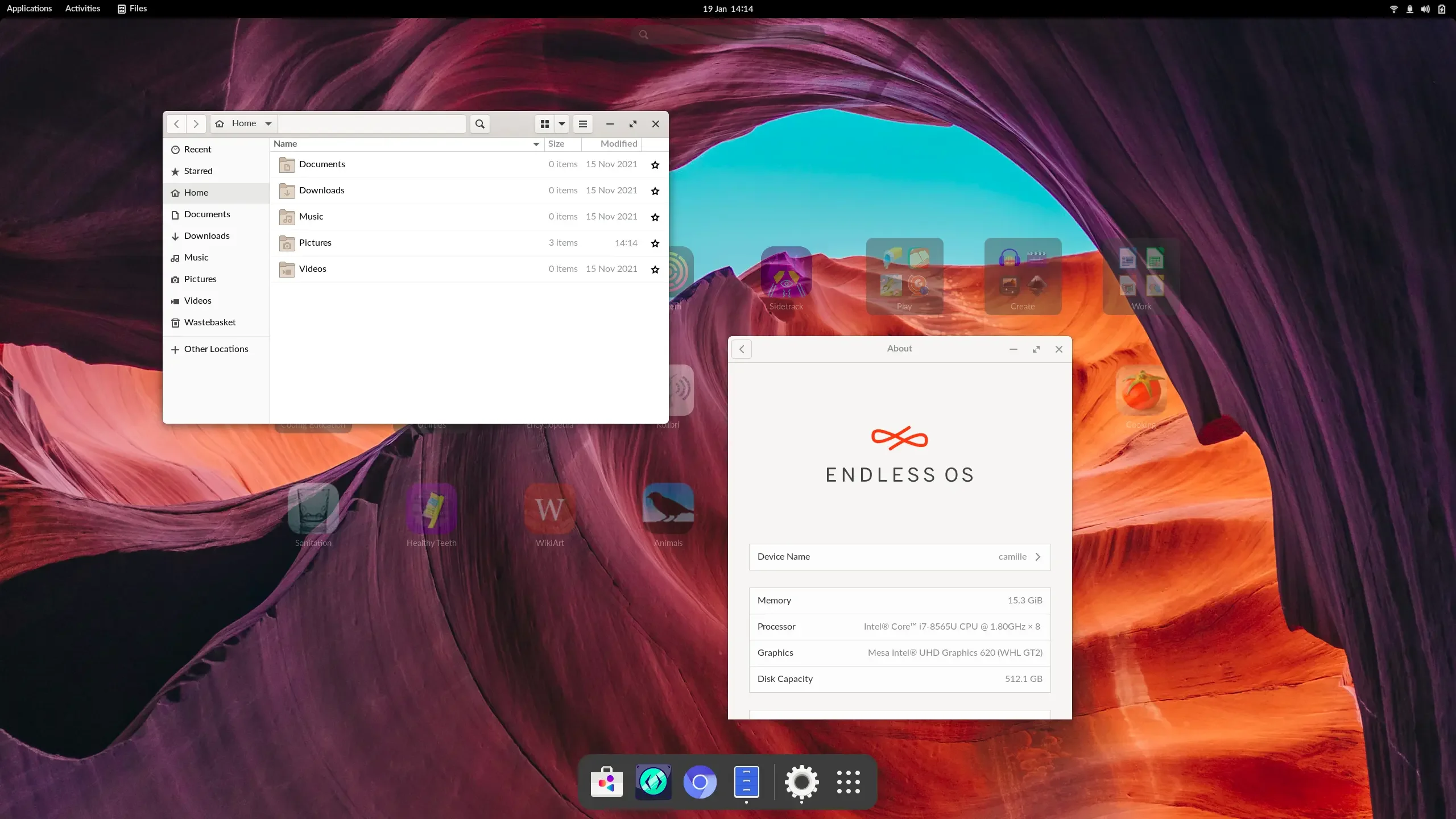The image size is (1456, 819).
Task: Launch App Center from the dock
Action: [x=607, y=783]
